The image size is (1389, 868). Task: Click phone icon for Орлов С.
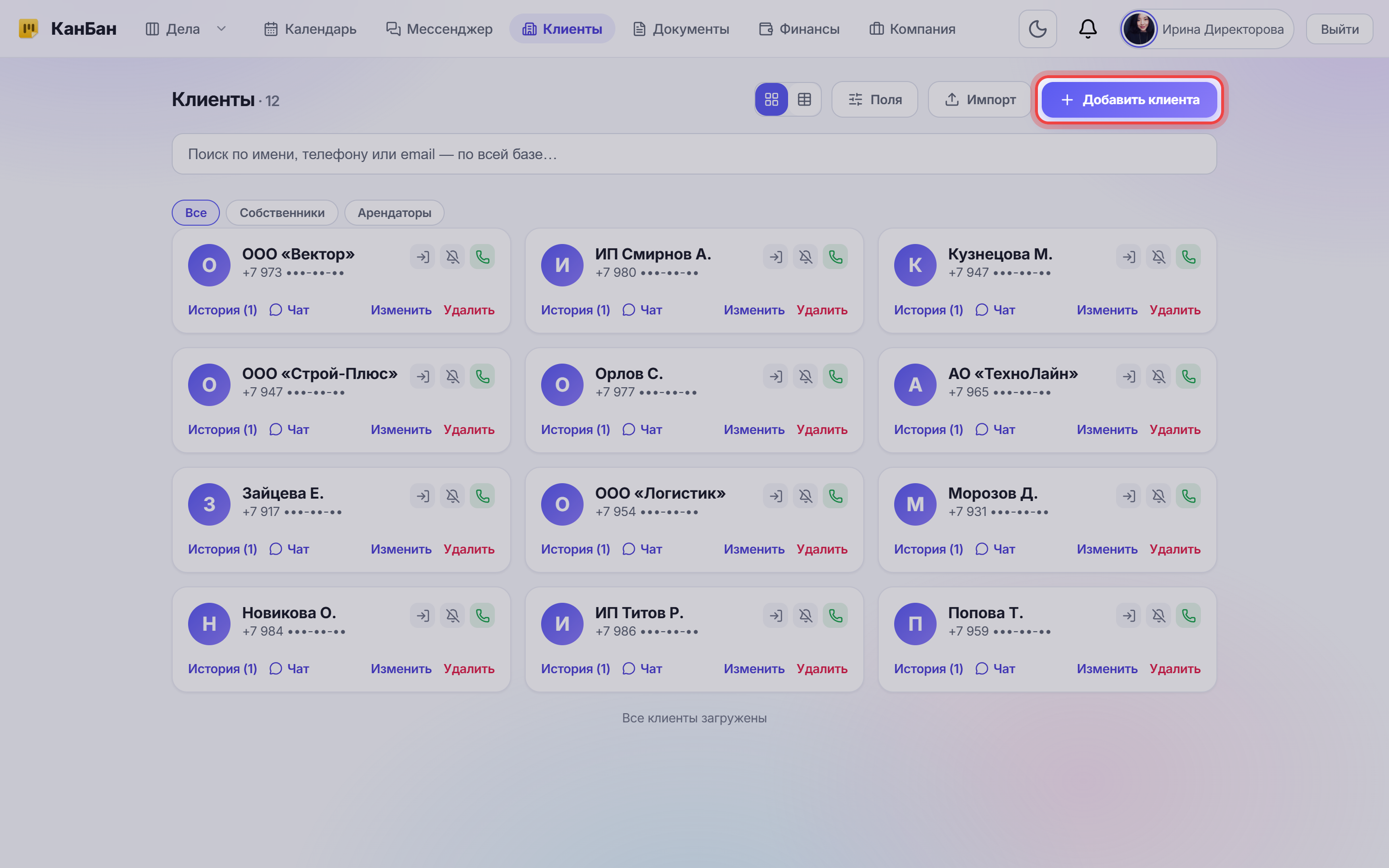[835, 376]
